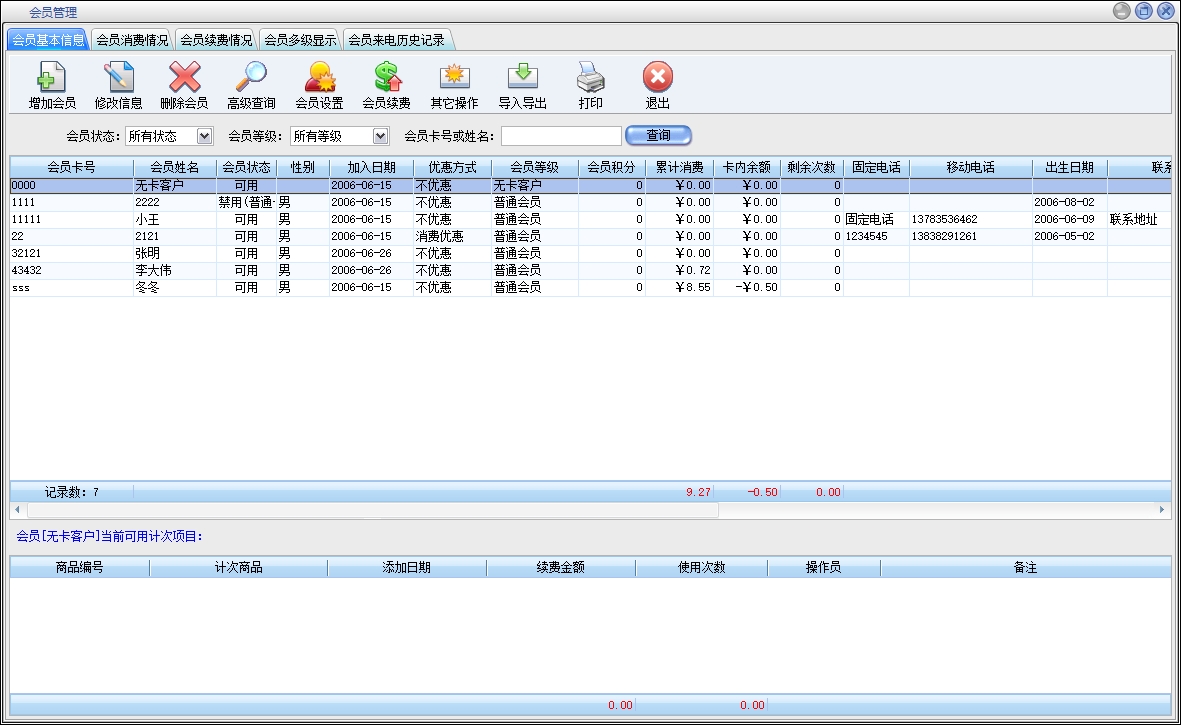Expand the 会员状态 dropdown
Screen dimensions: 1181x725
tap(204, 136)
